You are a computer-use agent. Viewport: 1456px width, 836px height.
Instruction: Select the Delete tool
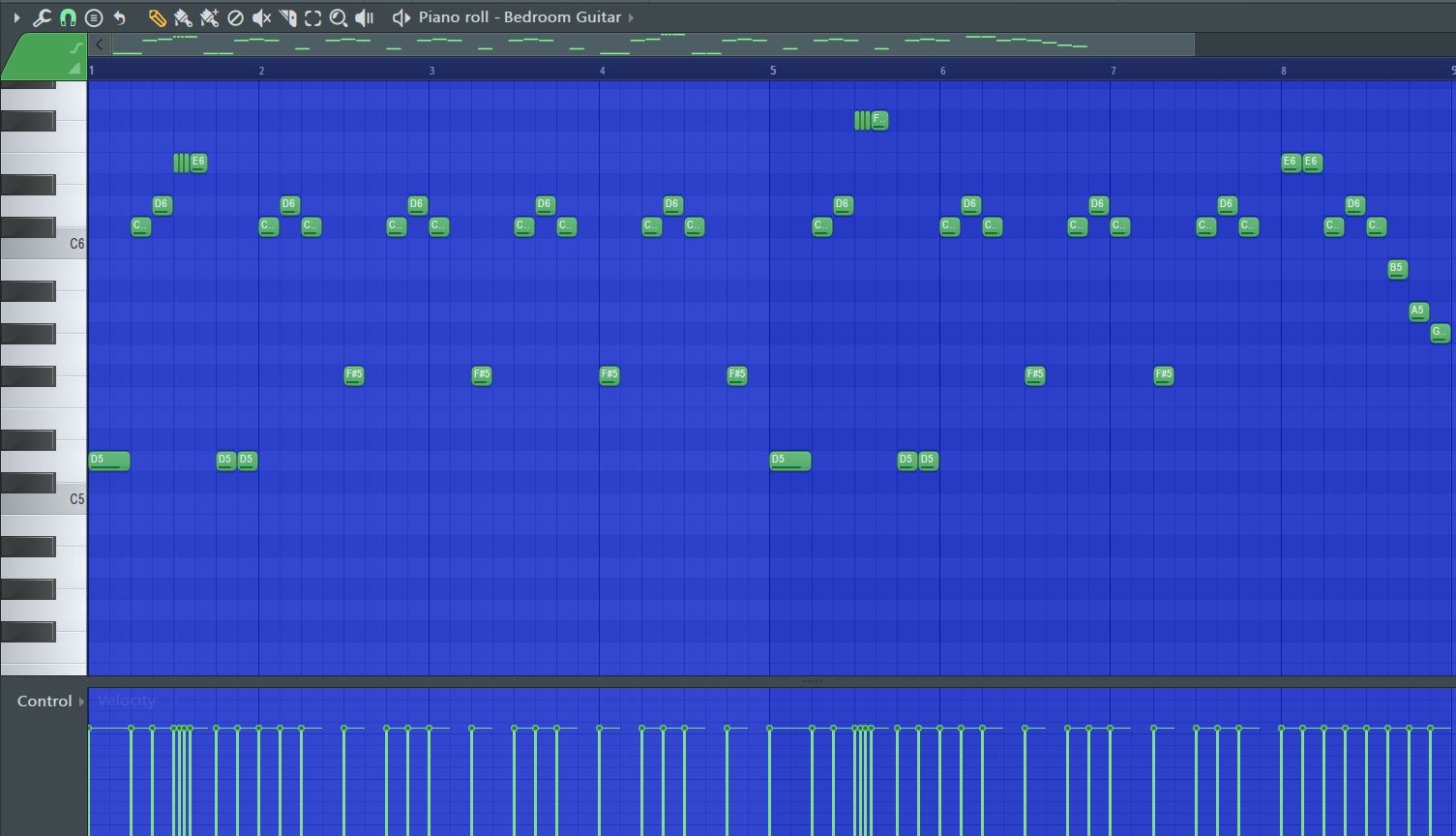235,17
